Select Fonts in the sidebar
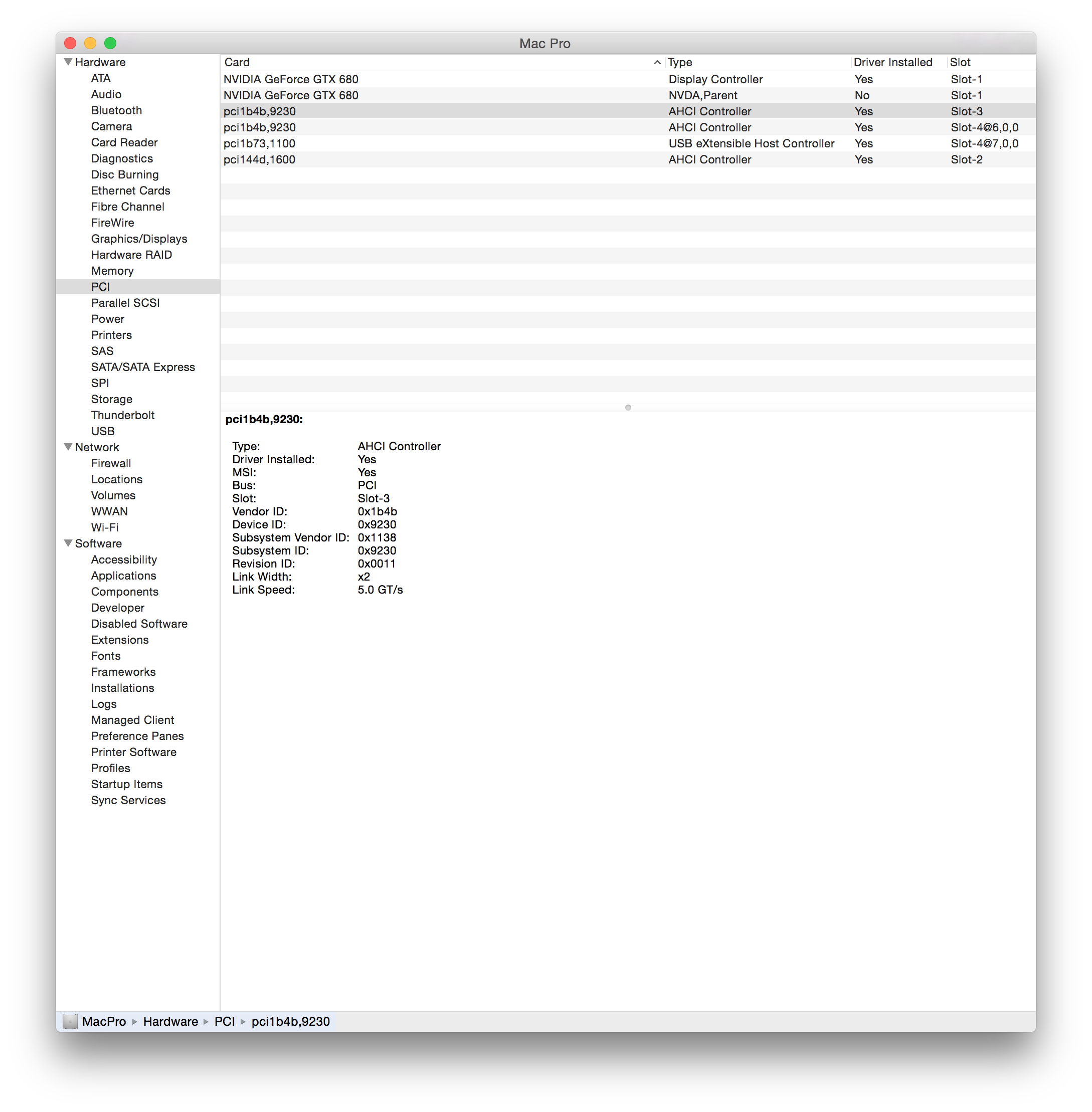1092x1112 pixels. tap(106, 657)
